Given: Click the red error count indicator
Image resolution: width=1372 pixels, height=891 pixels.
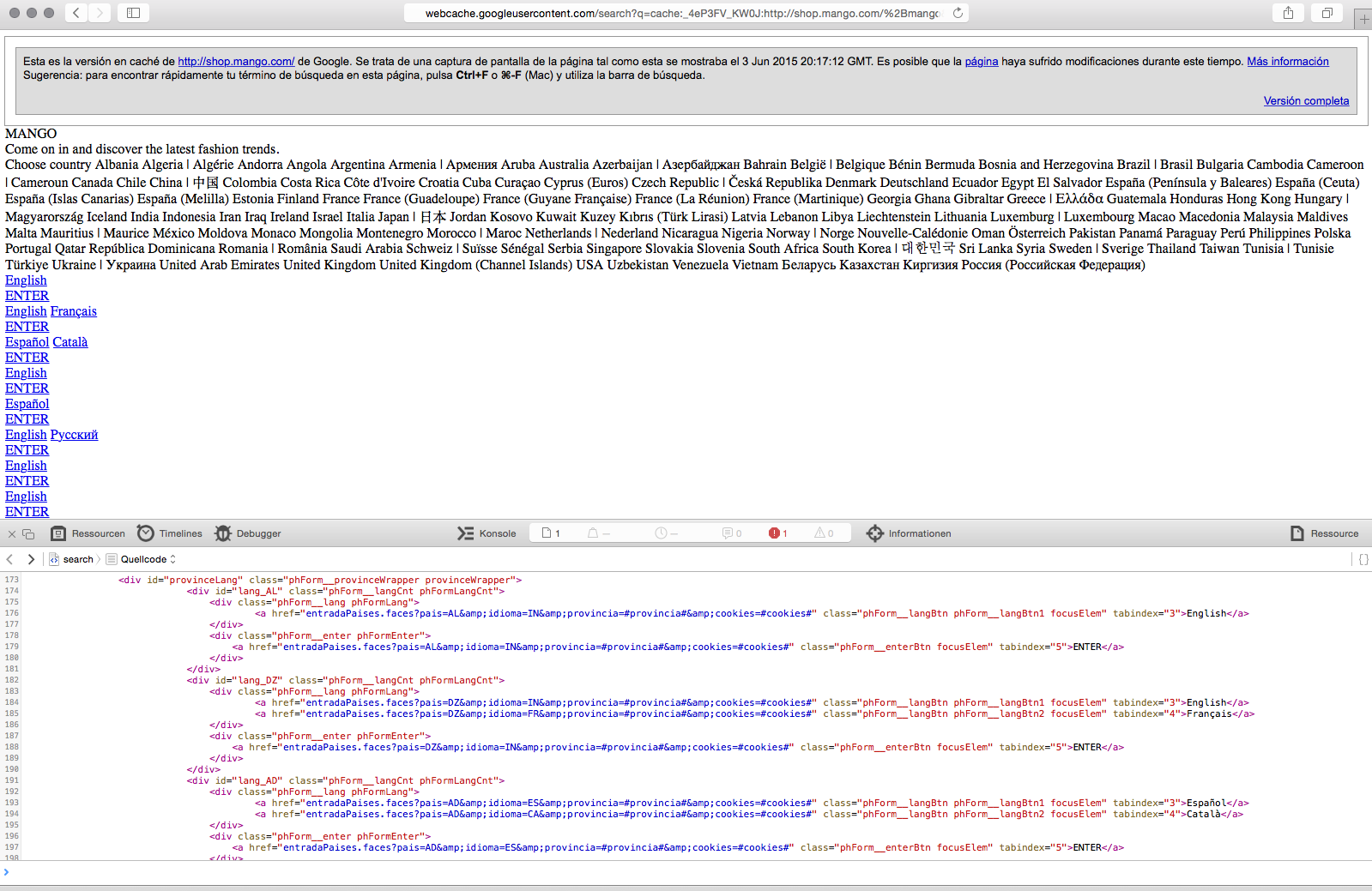Looking at the screenshot, I should point(777,533).
